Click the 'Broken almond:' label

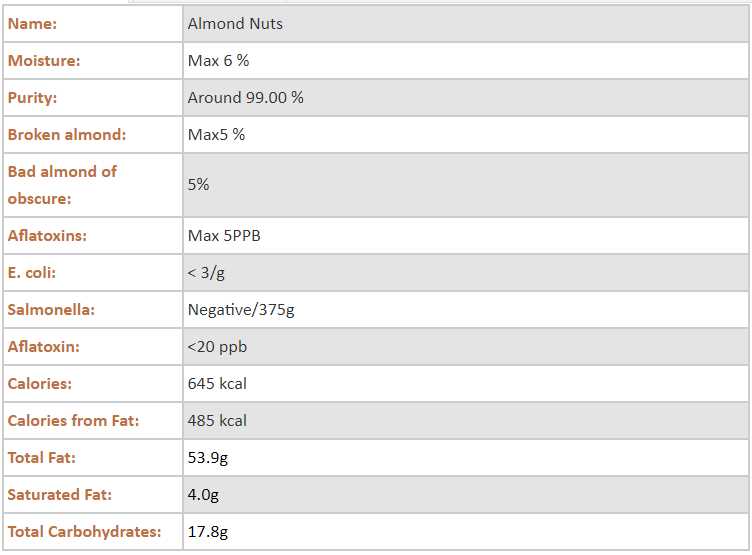pos(67,135)
